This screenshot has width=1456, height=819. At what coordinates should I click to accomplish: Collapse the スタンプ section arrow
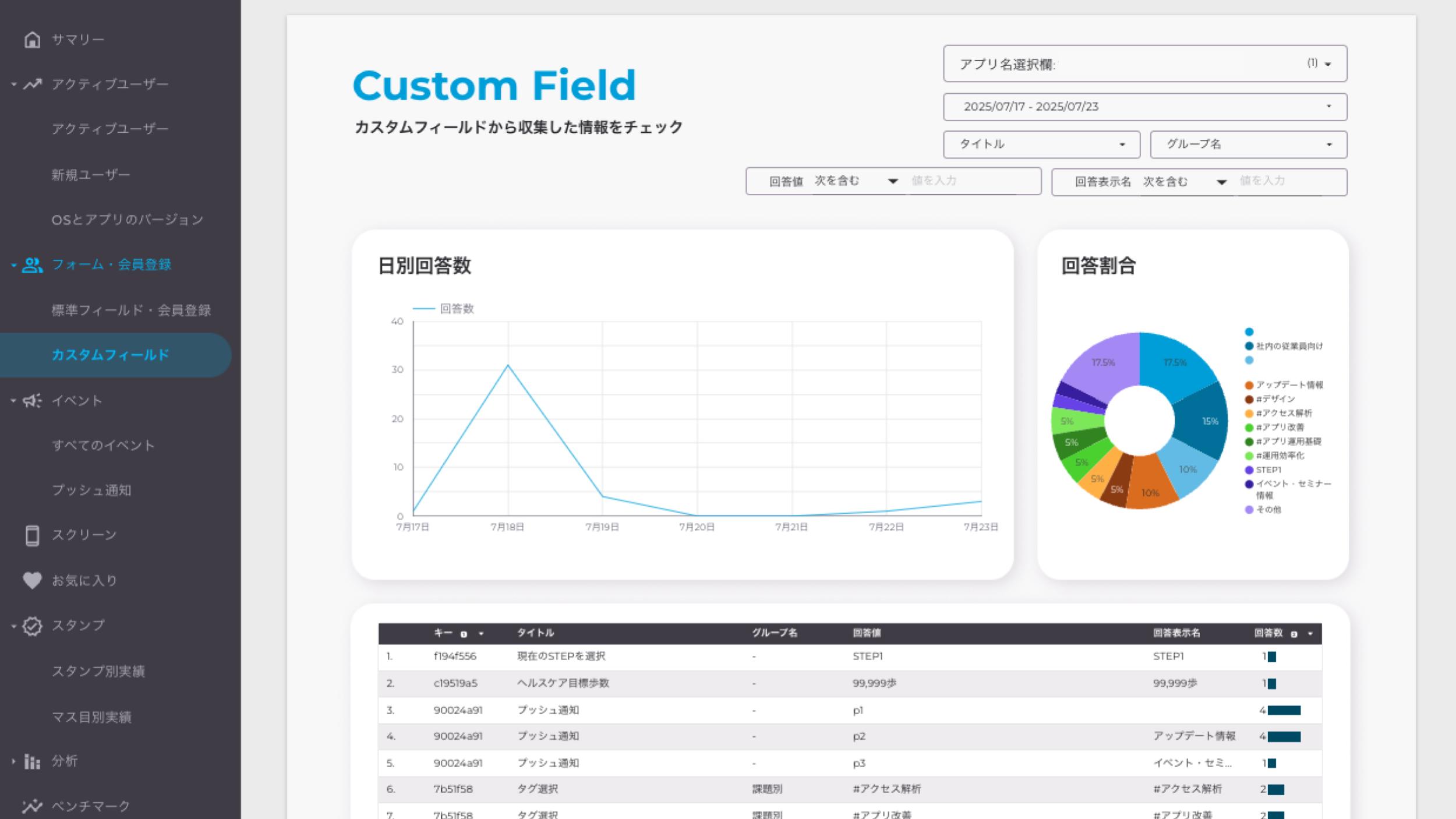(14, 626)
